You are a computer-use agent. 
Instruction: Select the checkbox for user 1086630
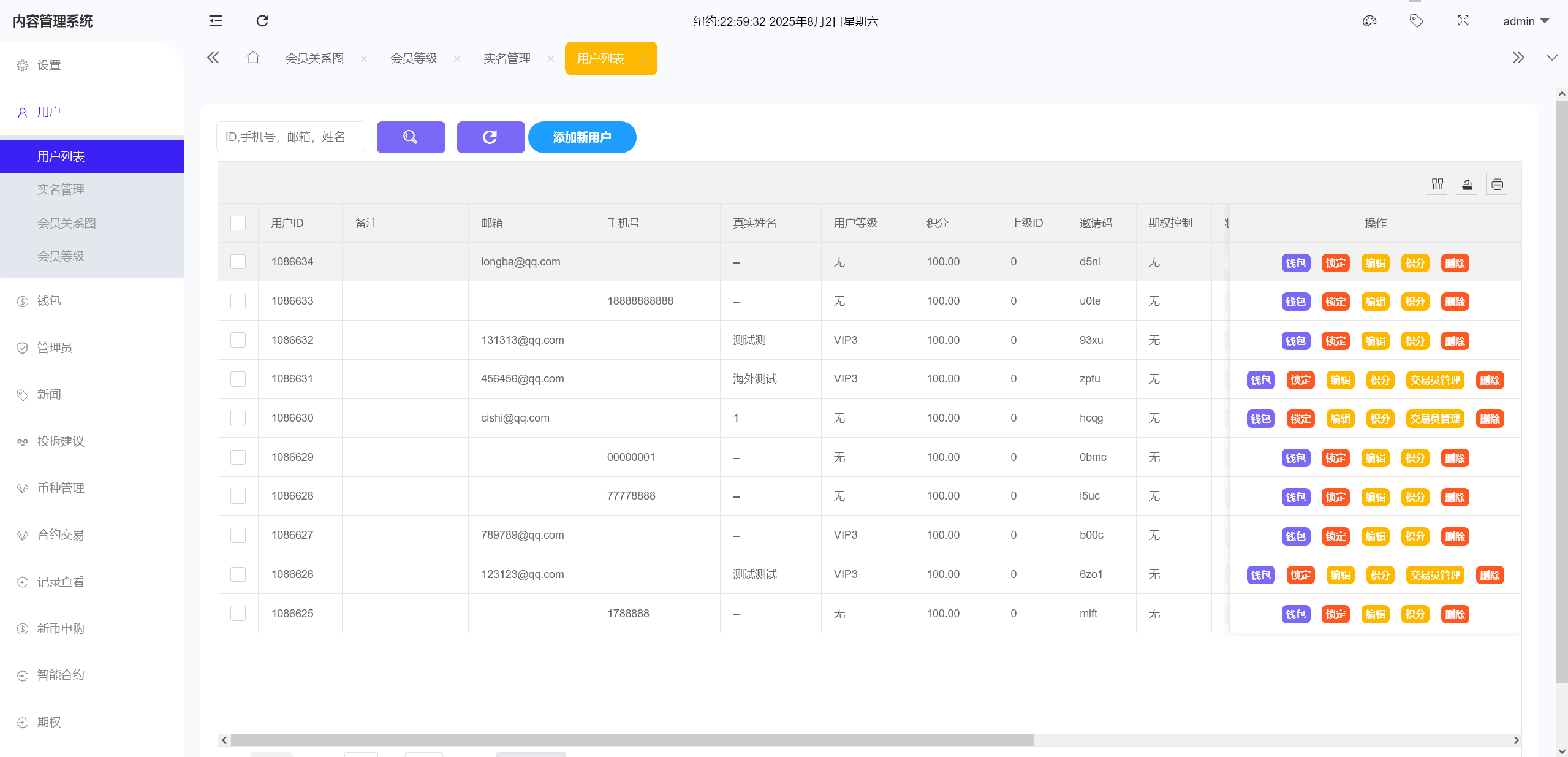238,418
